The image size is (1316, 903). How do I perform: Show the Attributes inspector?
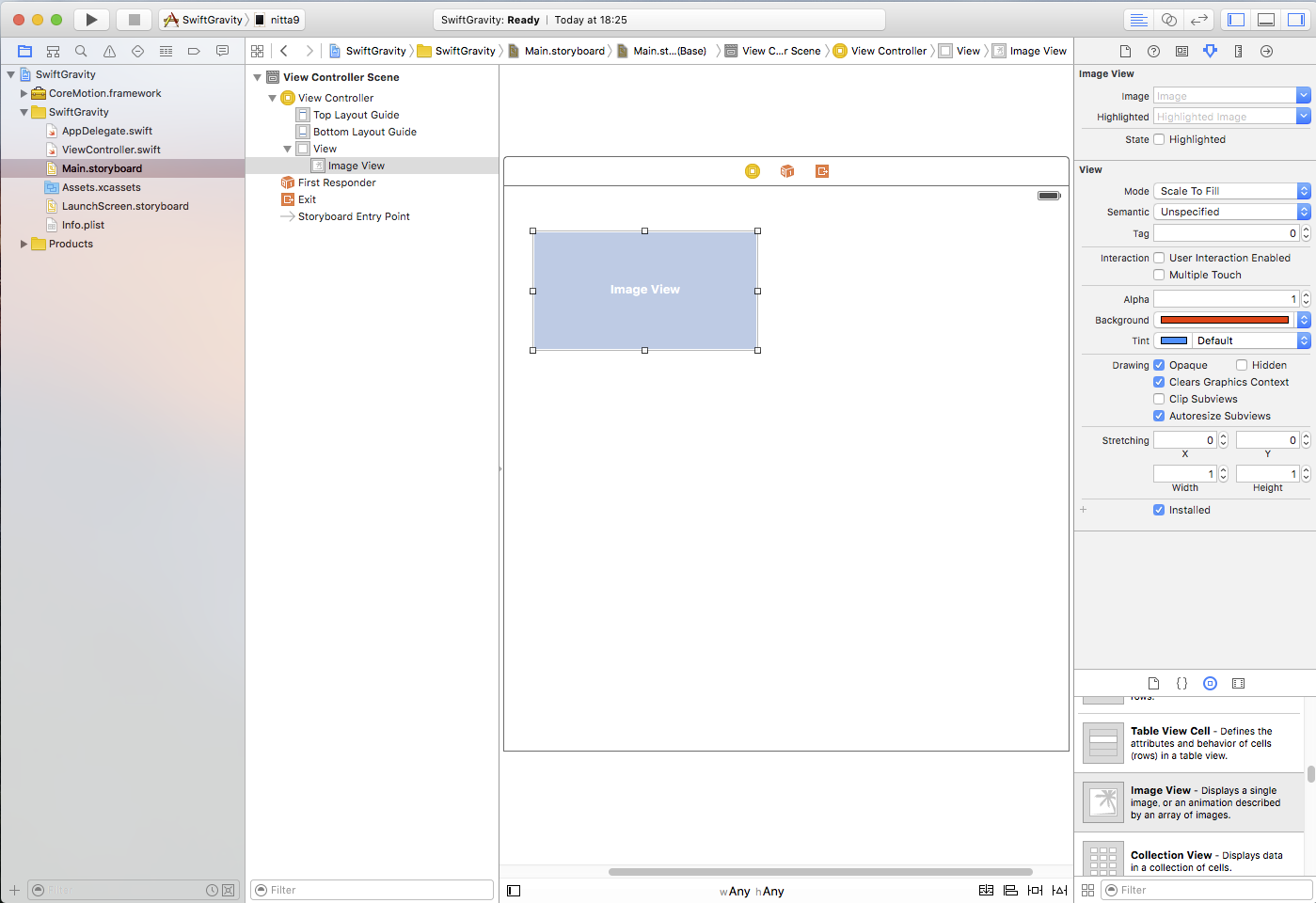[x=1210, y=51]
